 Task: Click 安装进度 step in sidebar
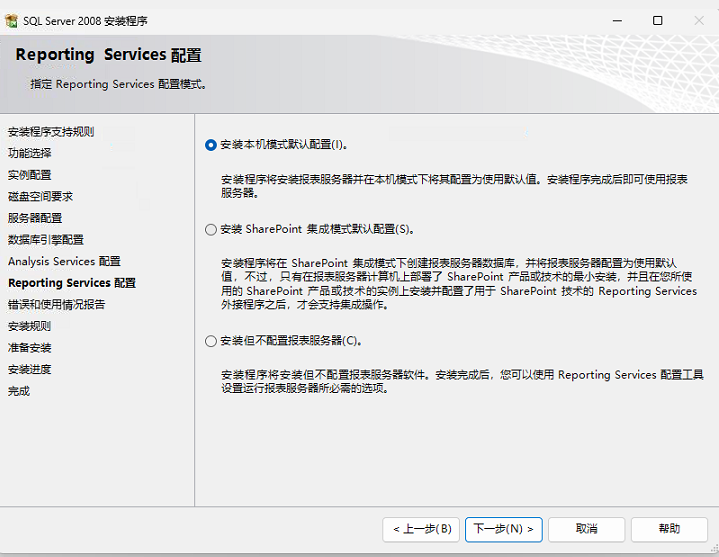(x=29, y=369)
